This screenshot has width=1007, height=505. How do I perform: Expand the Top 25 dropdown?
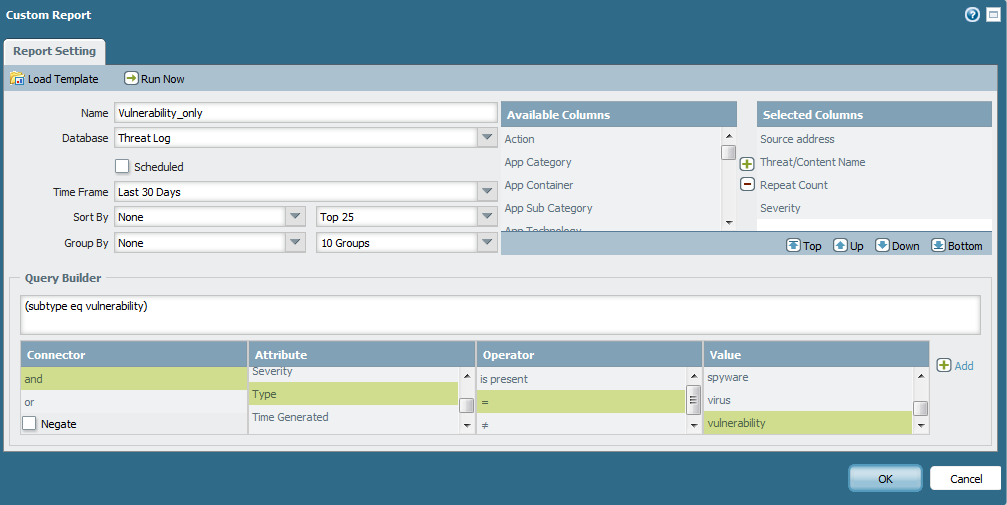pos(487,216)
